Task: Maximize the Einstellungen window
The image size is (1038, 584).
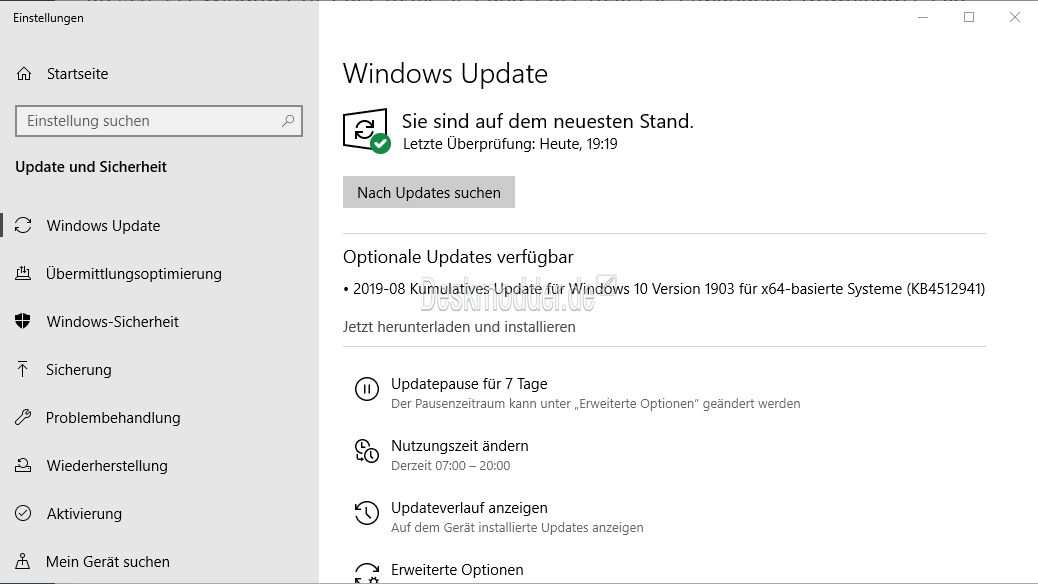Action: [968, 17]
